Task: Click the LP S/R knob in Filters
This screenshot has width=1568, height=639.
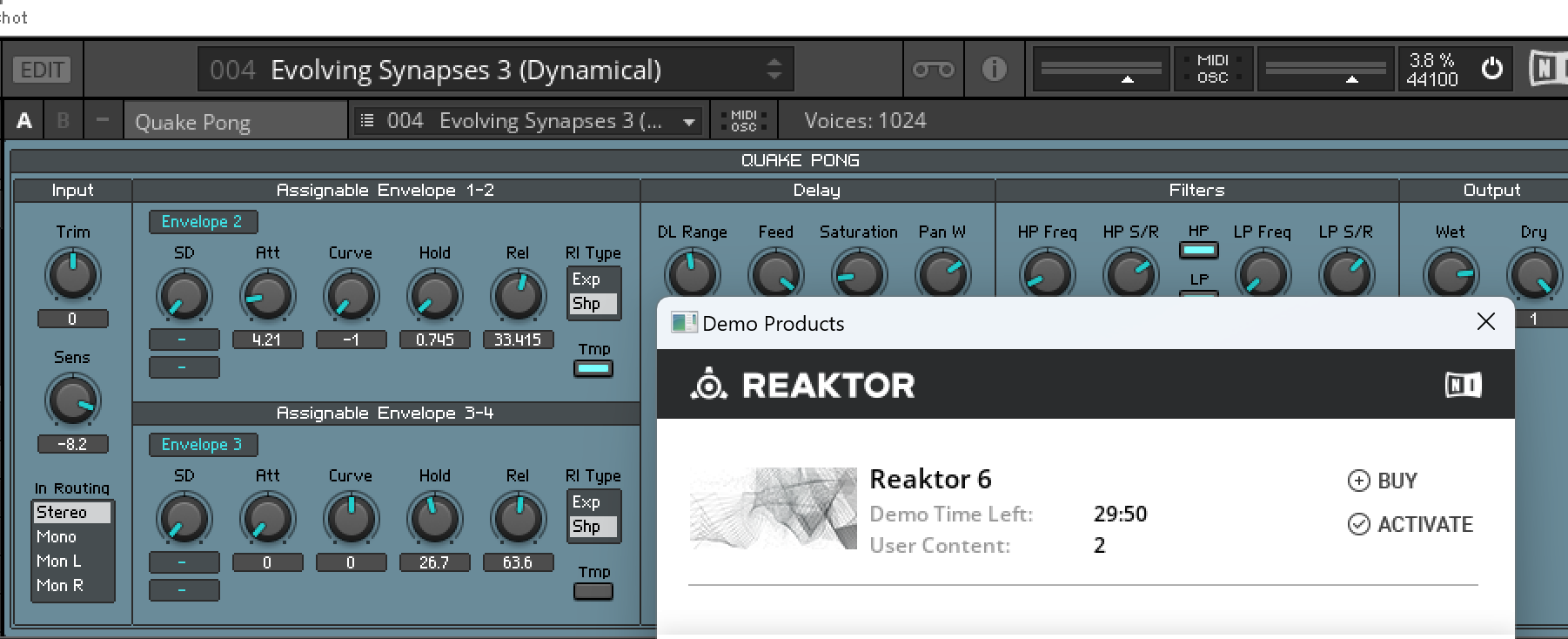Action: pyautogui.click(x=1346, y=273)
